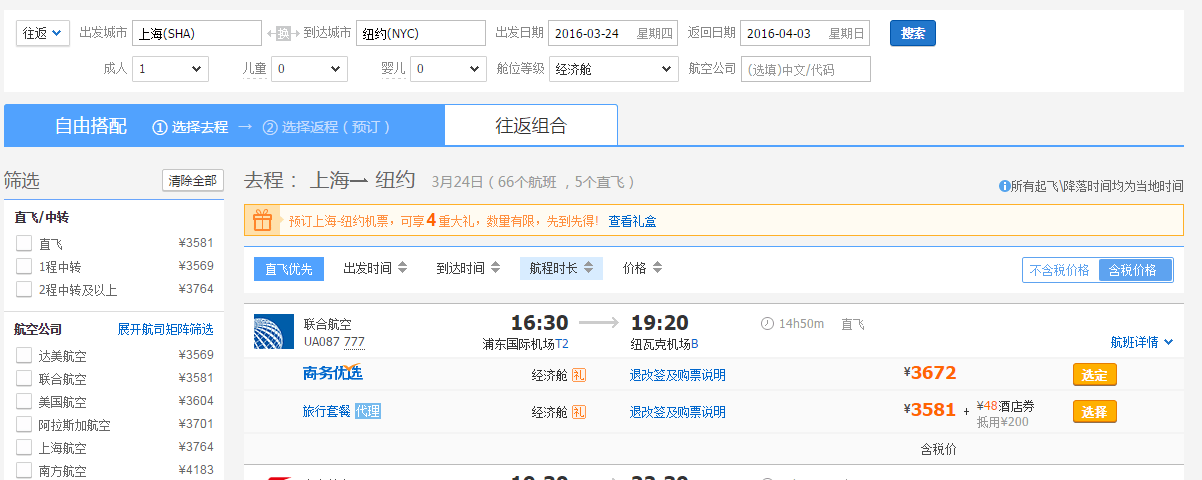
Task: Check the 1程中转 filter checkbox
Action: [24, 266]
